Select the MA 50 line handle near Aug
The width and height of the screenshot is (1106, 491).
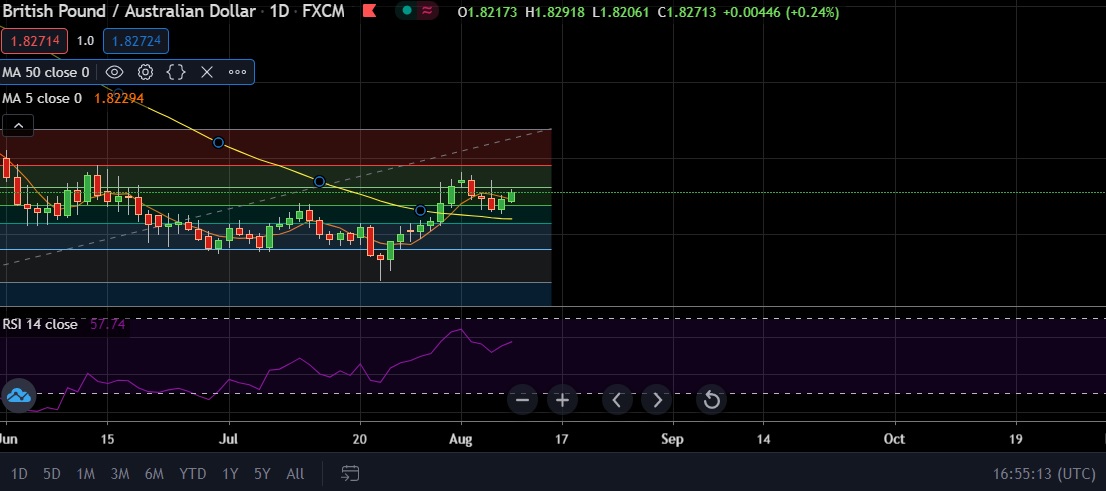click(x=420, y=210)
